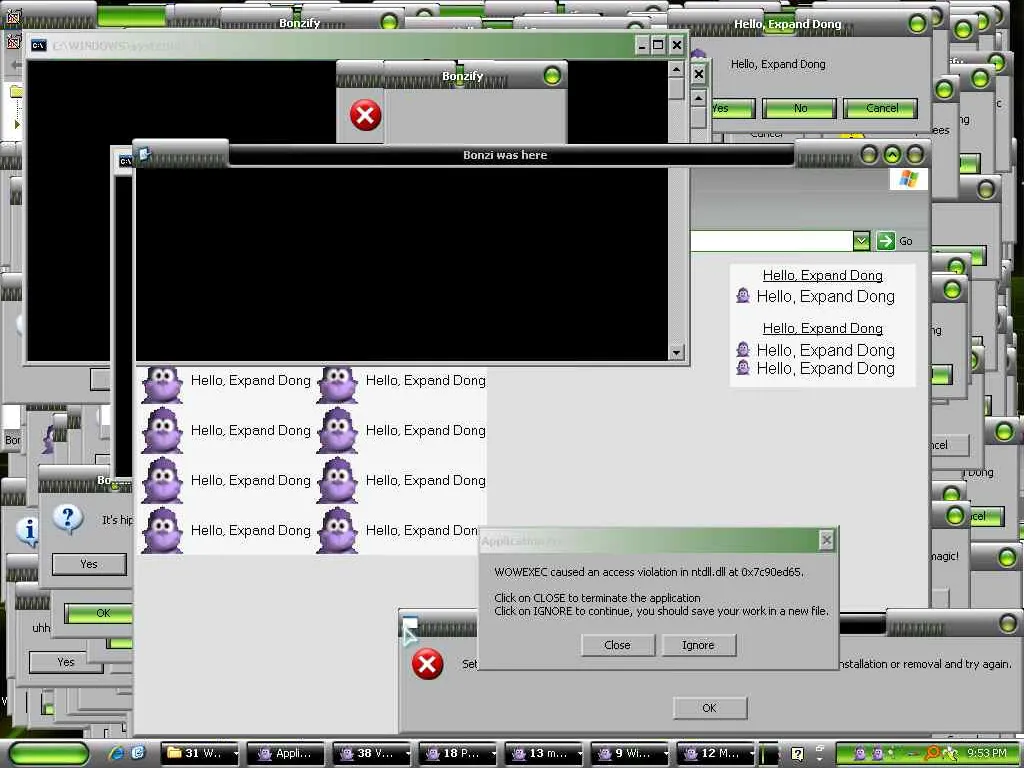The image size is (1024, 768).
Task: Click the red X error icon in the Bonzify dialog
Action: [365, 116]
